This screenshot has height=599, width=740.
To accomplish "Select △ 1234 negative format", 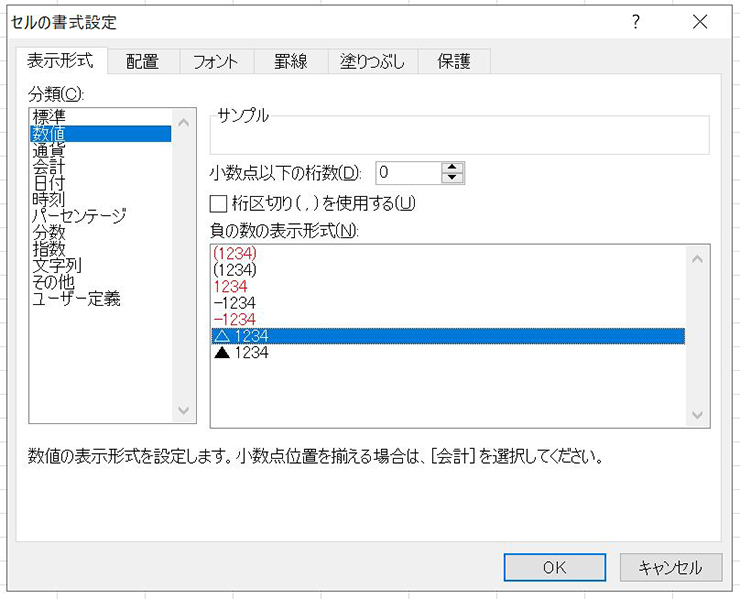I will click(x=448, y=336).
